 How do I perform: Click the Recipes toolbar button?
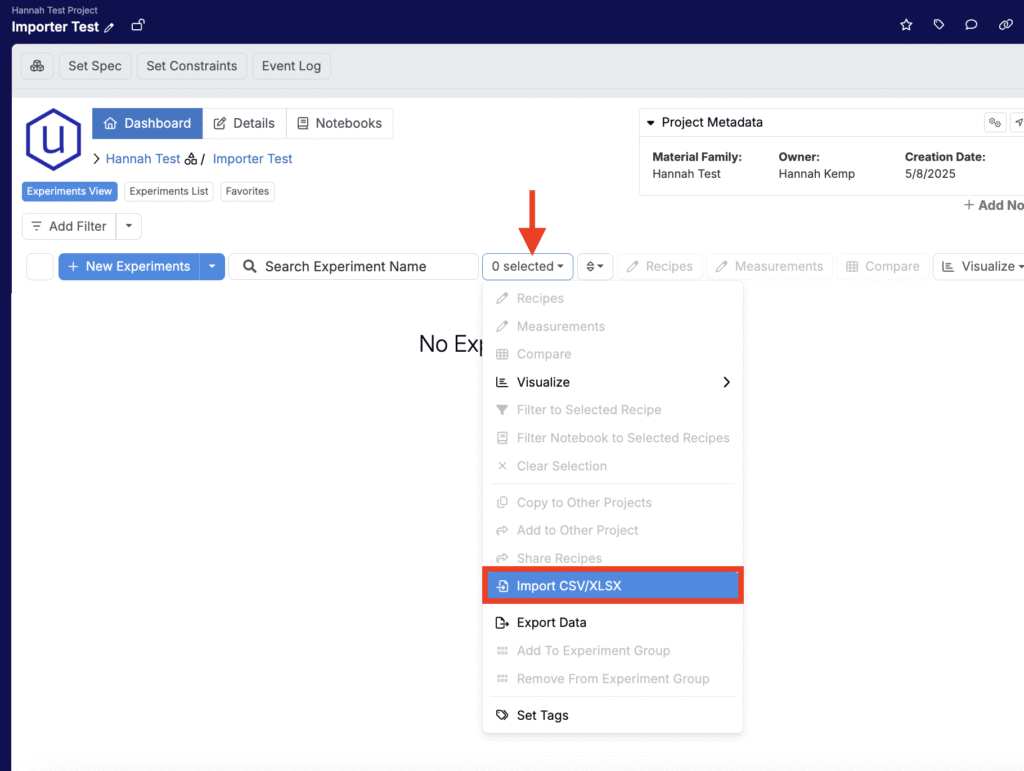click(660, 266)
